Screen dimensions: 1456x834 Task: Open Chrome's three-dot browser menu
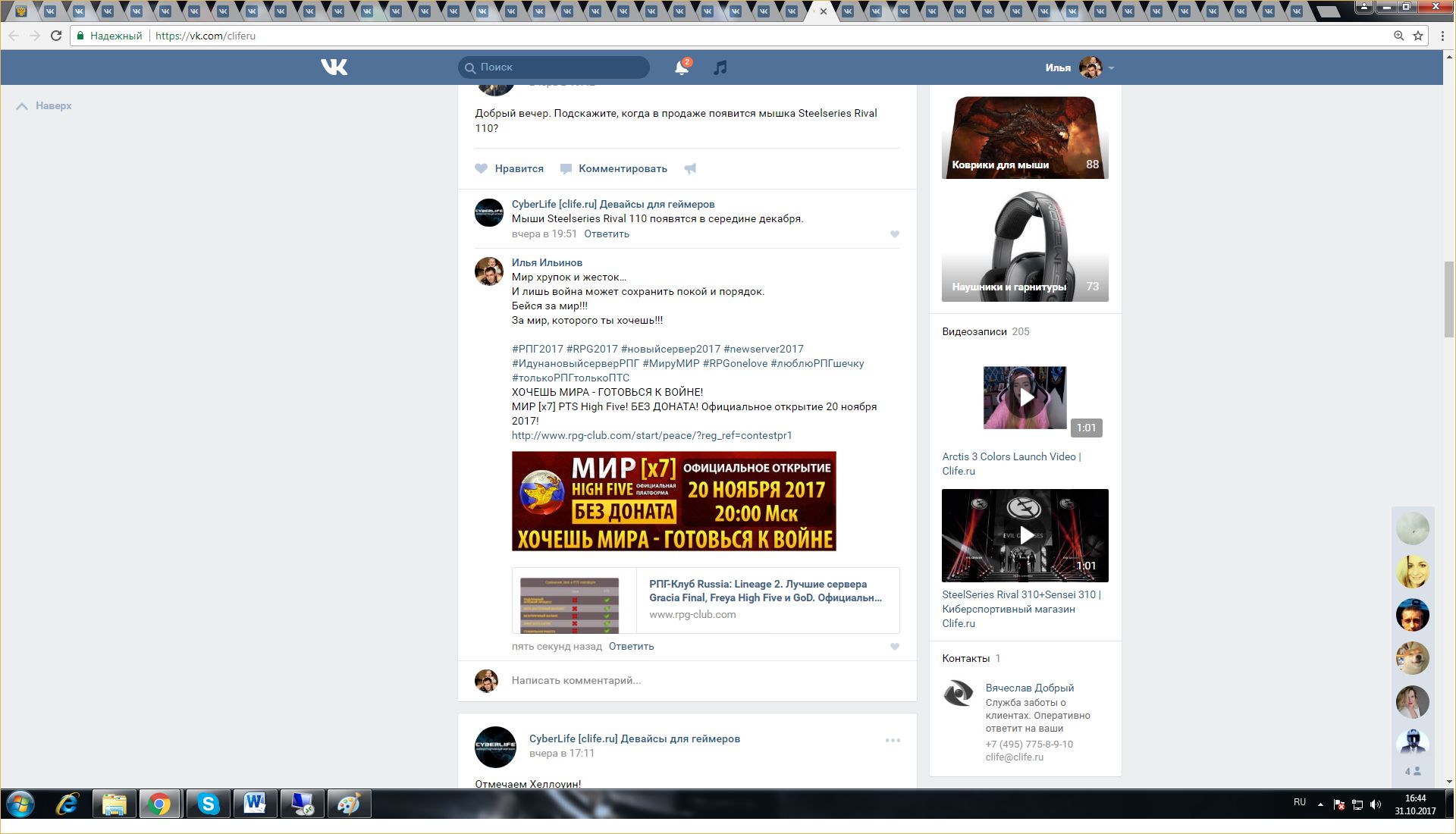[1442, 36]
